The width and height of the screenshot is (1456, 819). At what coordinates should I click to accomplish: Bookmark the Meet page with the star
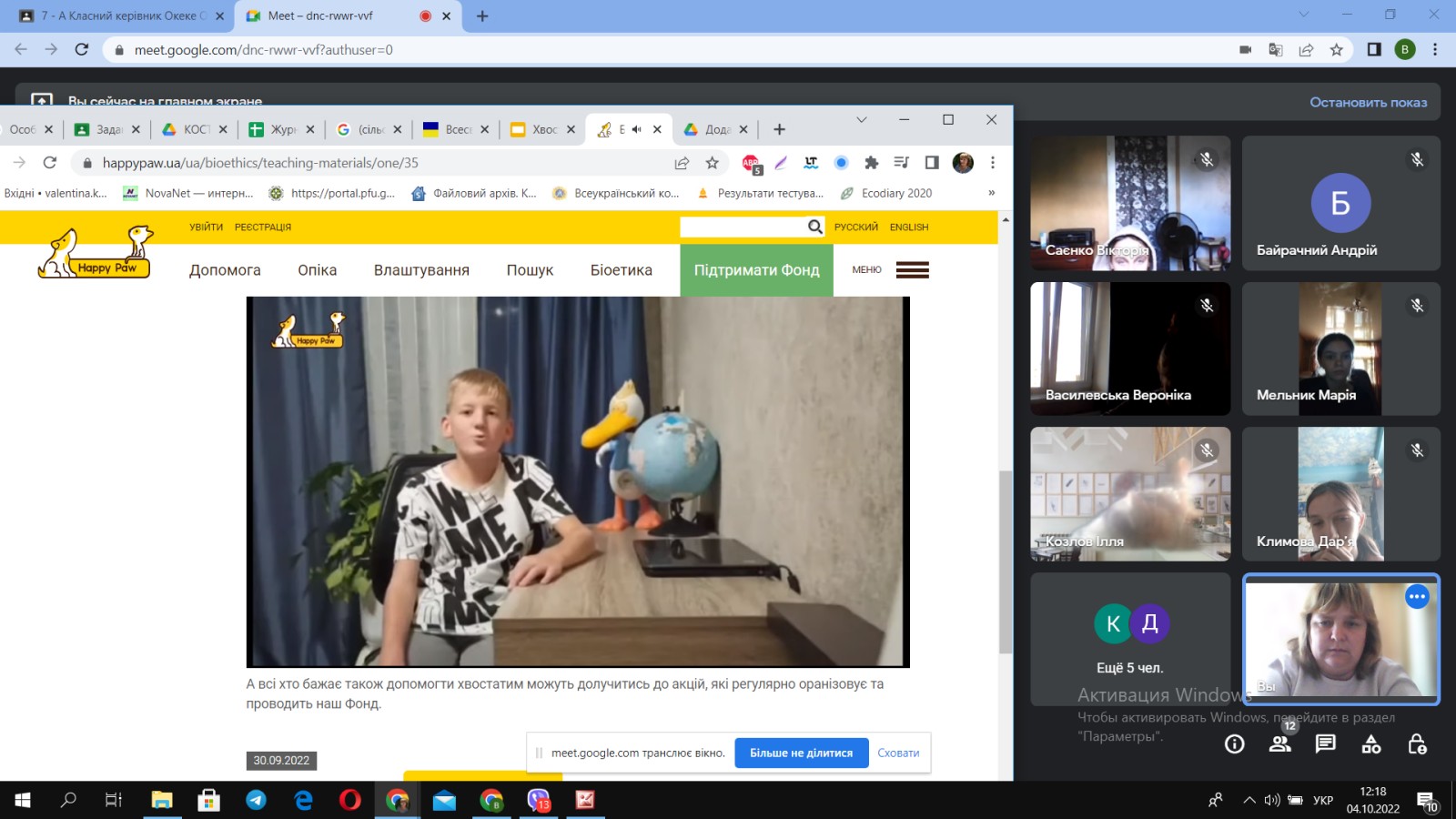1336,49
